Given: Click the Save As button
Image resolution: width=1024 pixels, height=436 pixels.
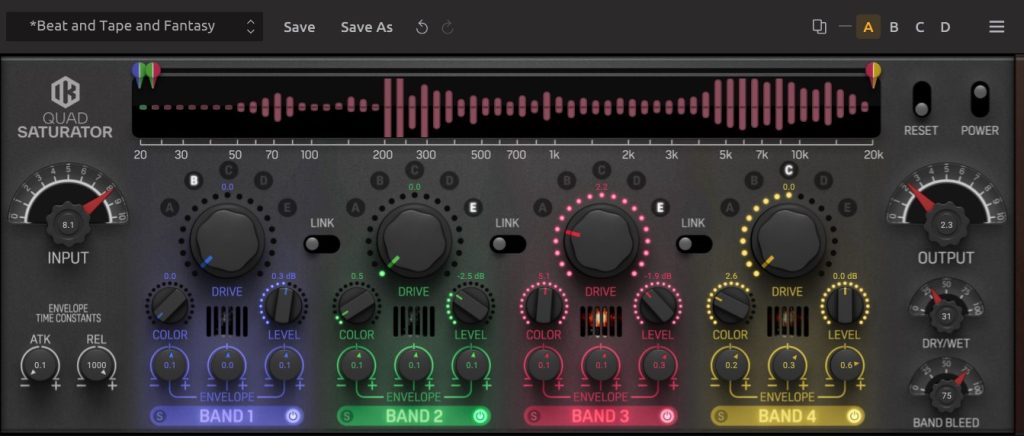Looking at the screenshot, I should [x=366, y=27].
